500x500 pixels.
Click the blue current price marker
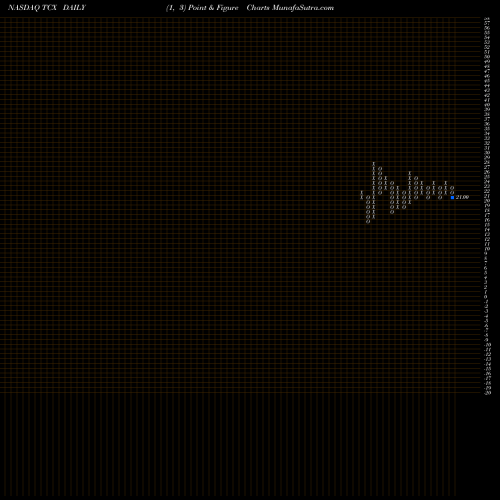tap(452, 198)
